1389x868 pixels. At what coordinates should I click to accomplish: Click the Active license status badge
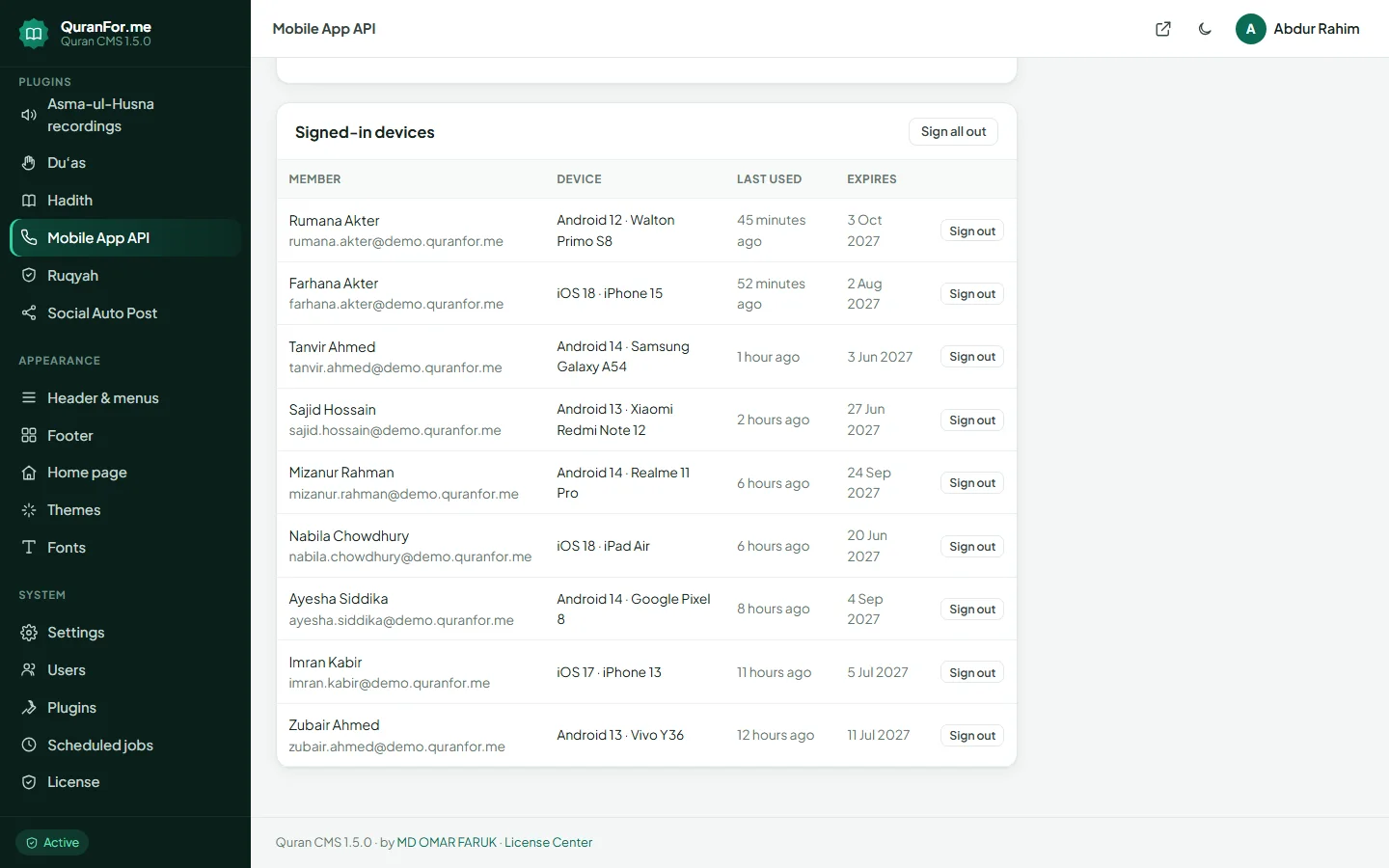[x=52, y=843]
